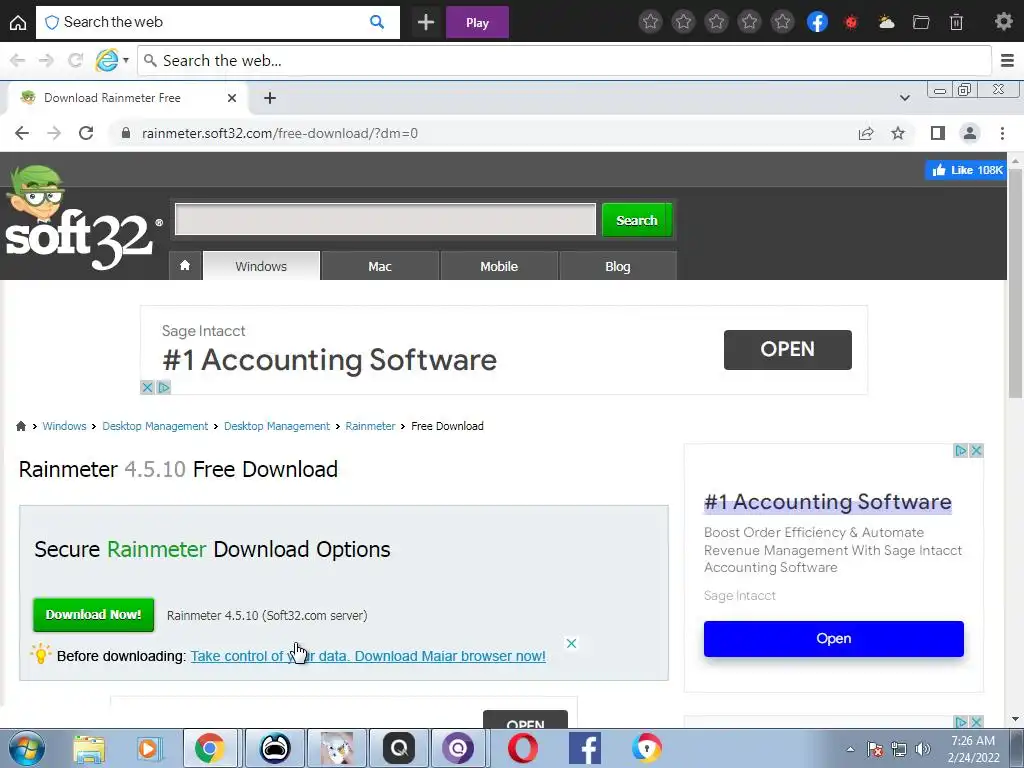Open the hamburger menu of outer browser
Image resolution: width=1024 pixels, height=768 pixels.
tap(1007, 61)
